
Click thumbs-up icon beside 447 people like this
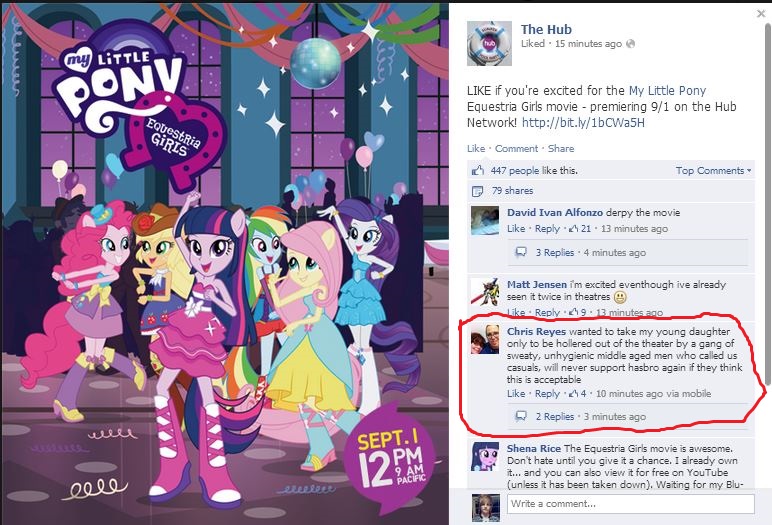(x=478, y=170)
